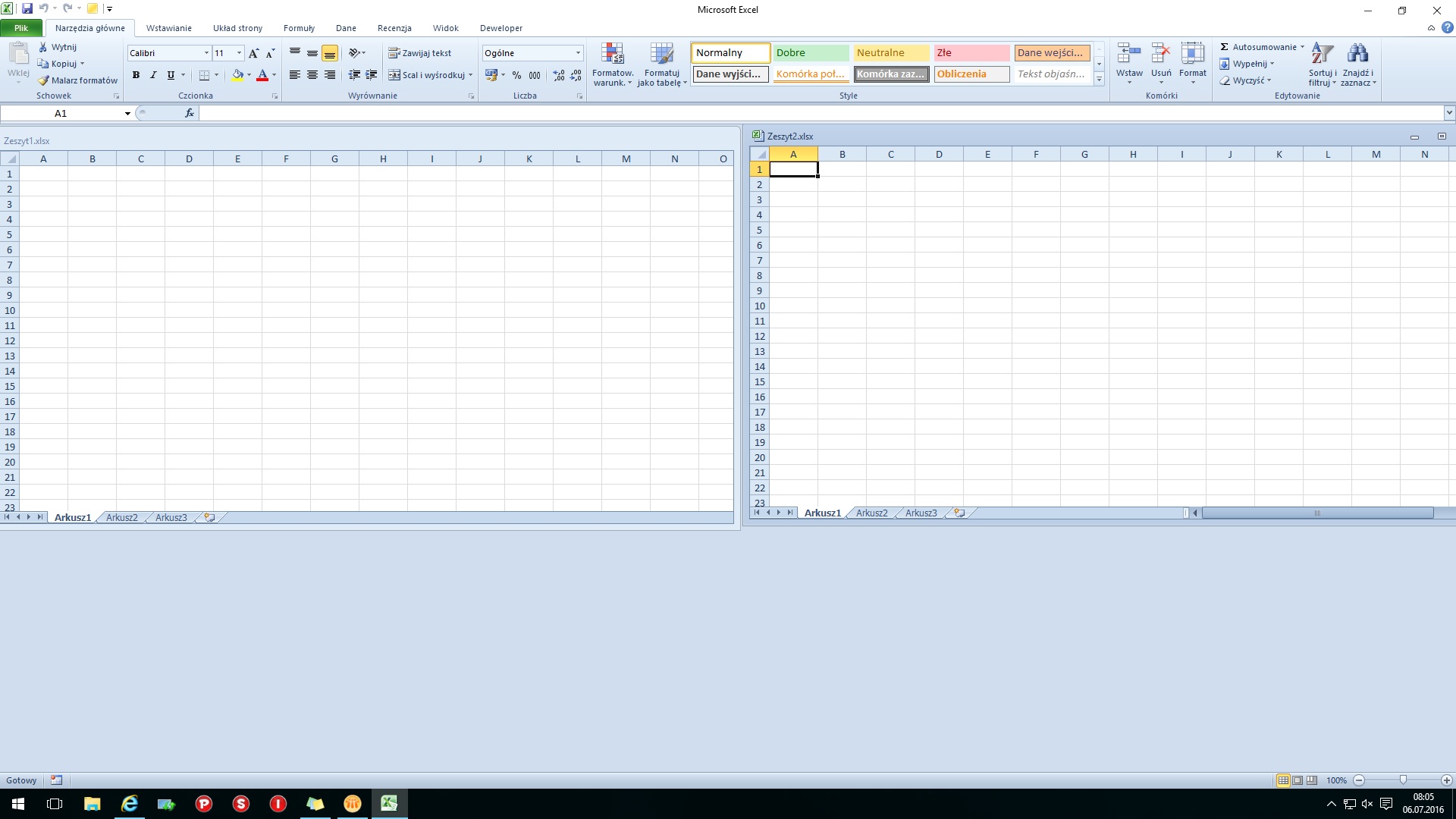Switch to the Formuły ribbon tab

point(299,28)
